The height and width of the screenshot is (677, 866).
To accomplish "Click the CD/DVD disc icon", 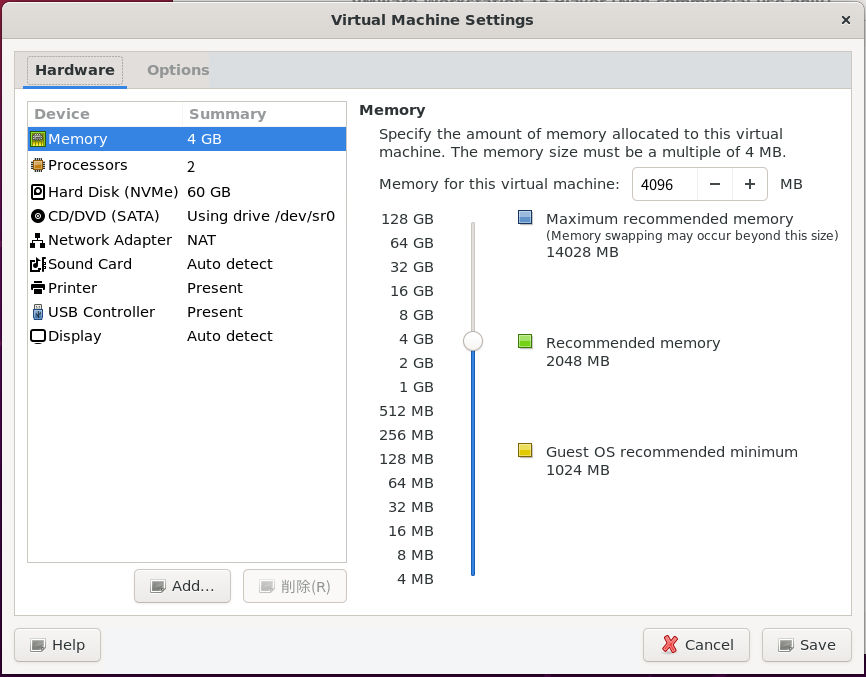I will pyautogui.click(x=38, y=216).
